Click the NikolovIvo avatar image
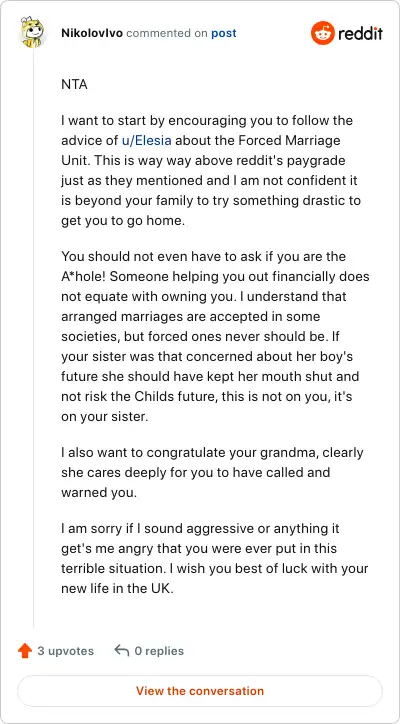Image resolution: width=400 pixels, height=724 pixels. 32,32
